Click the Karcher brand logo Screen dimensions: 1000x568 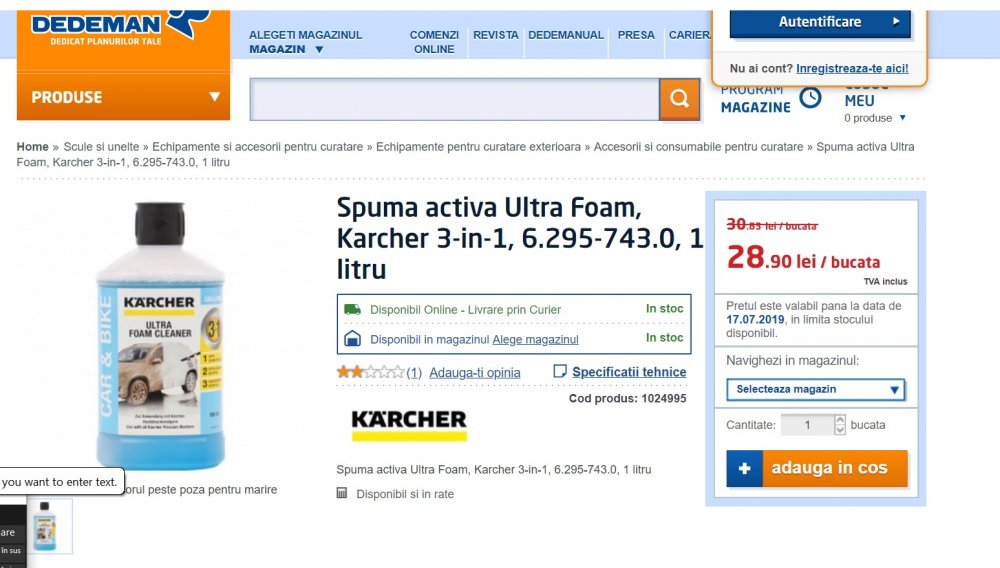[x=409, y=425]
